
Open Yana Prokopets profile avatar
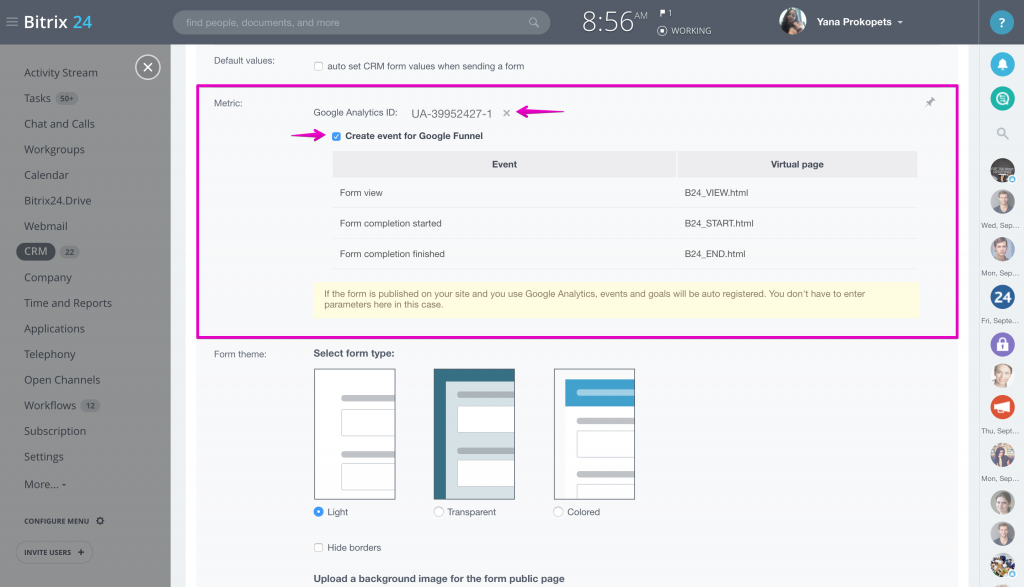(792, 22)
